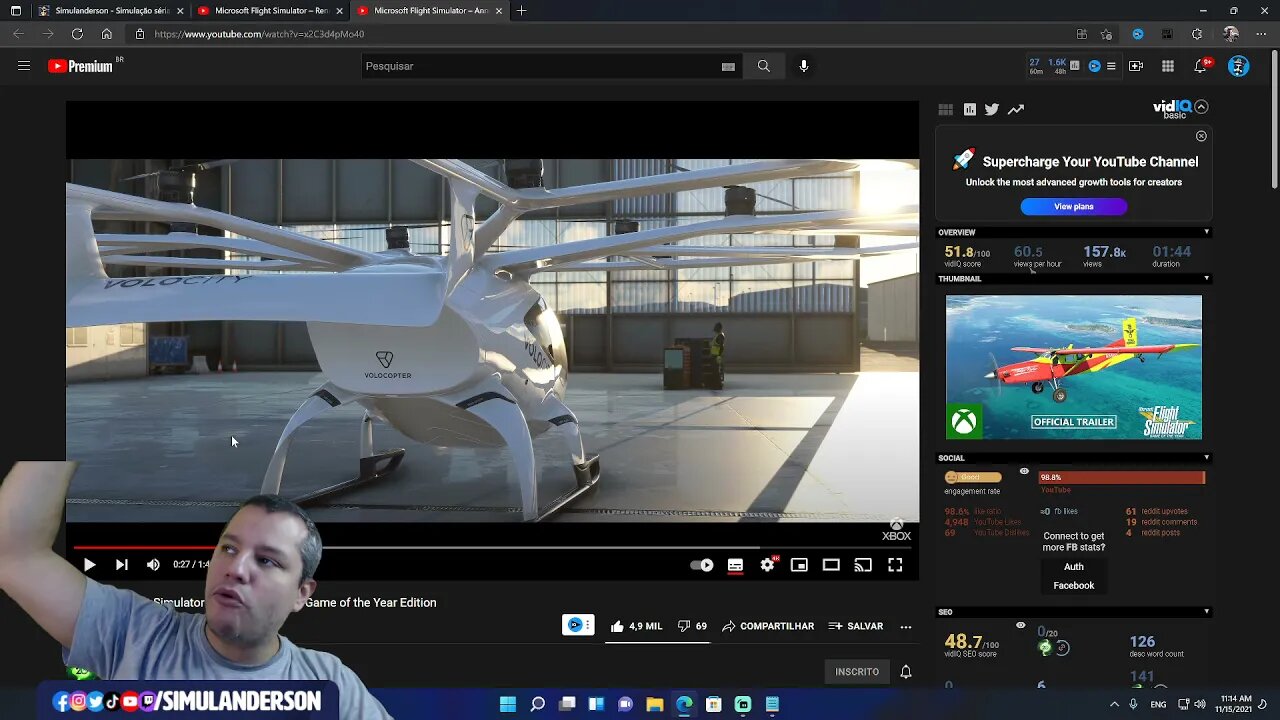Play the video
Image resolution: width=1280 pixels, height=720 pixels.
89,565
